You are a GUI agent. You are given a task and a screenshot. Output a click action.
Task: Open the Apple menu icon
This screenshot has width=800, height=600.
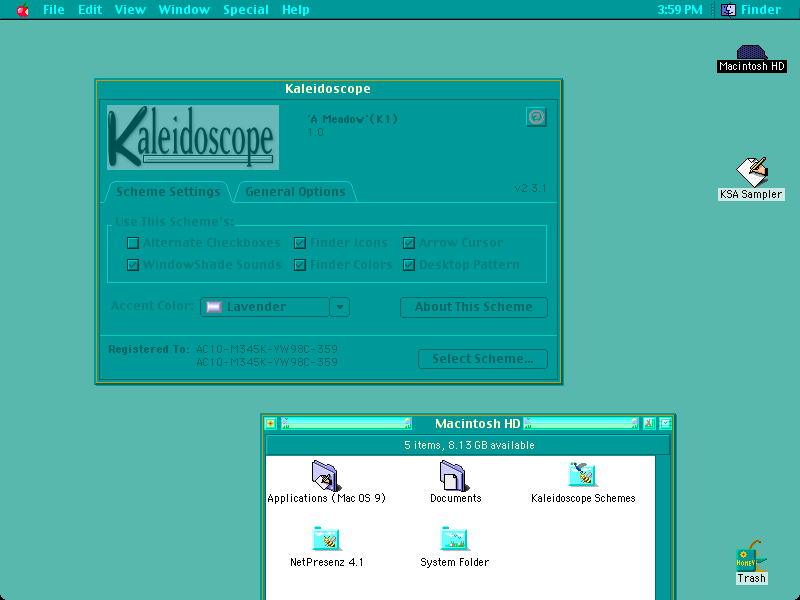(22, 10)
